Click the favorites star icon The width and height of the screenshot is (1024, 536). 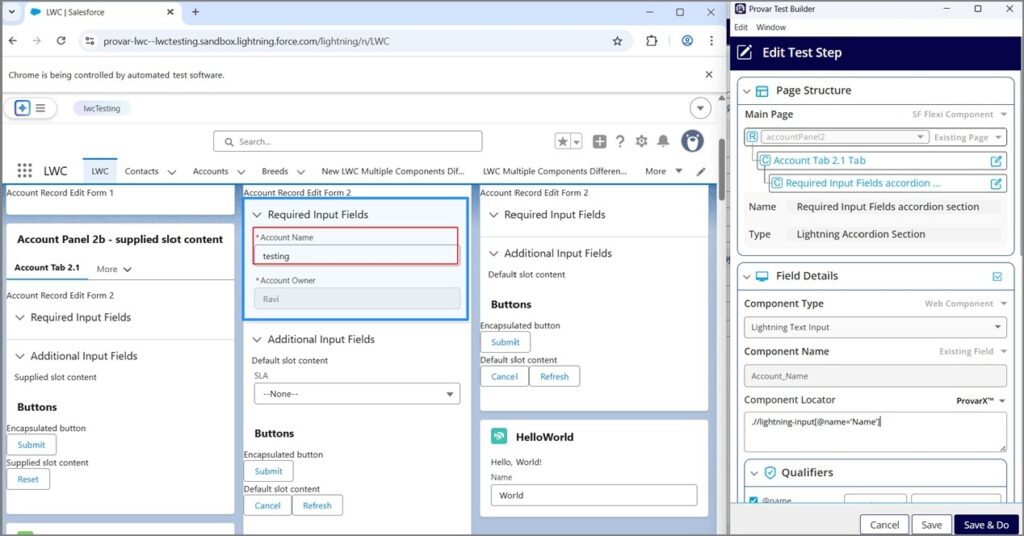coord(563,142)
